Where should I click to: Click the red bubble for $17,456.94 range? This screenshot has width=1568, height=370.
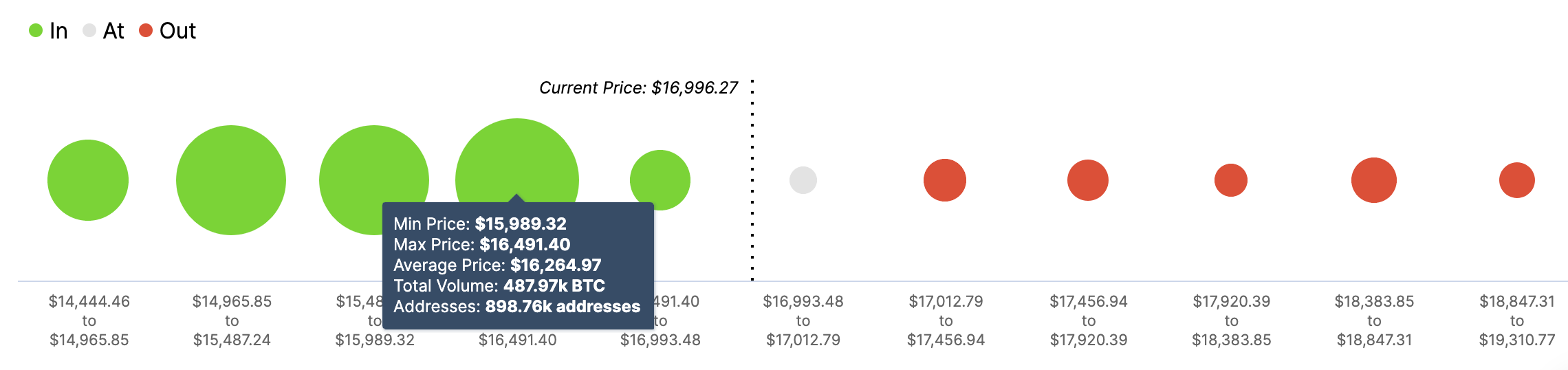tap(1088, 180)
